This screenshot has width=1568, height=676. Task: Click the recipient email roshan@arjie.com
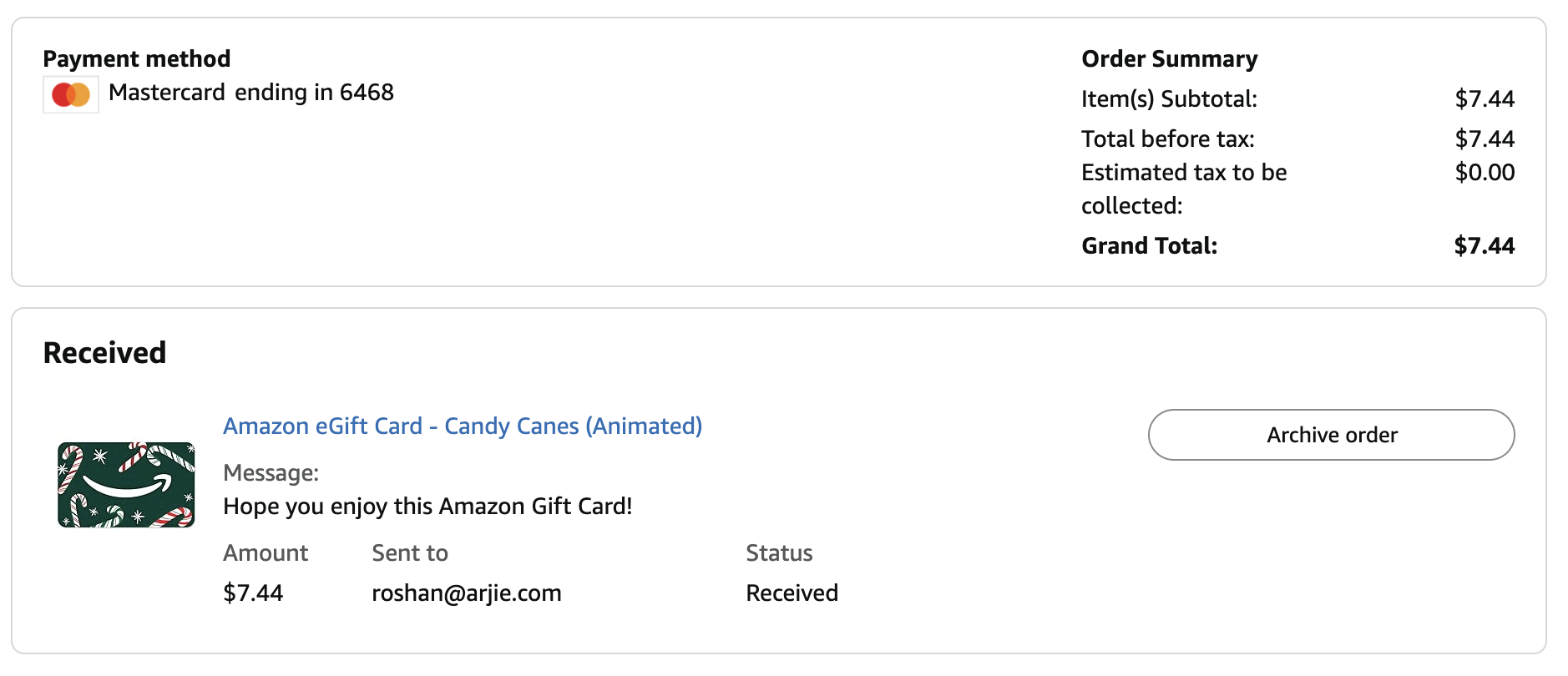click(x=466, y=593)
